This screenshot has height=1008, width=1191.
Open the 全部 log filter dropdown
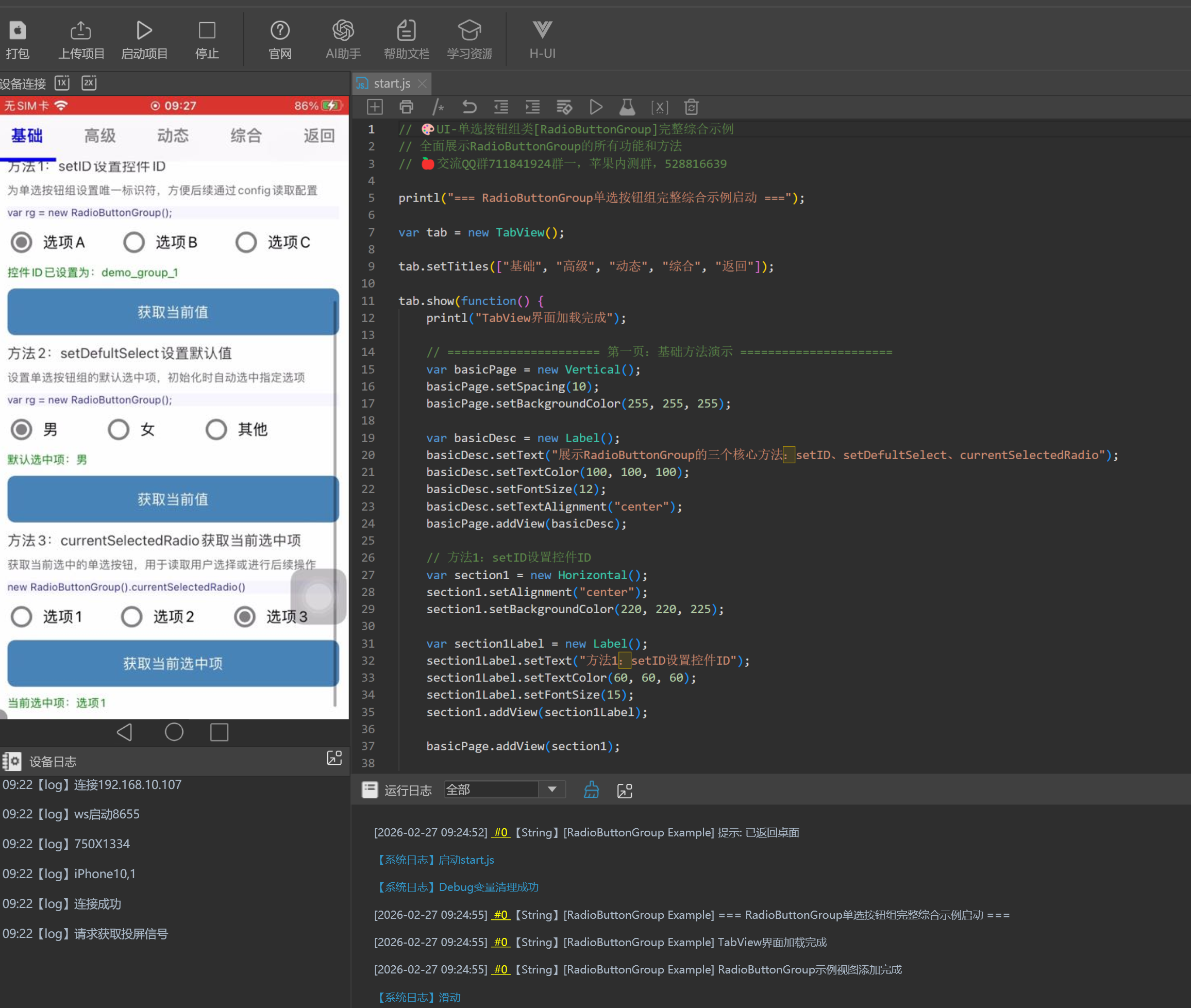pyautogui.click(x=551, y=789)
